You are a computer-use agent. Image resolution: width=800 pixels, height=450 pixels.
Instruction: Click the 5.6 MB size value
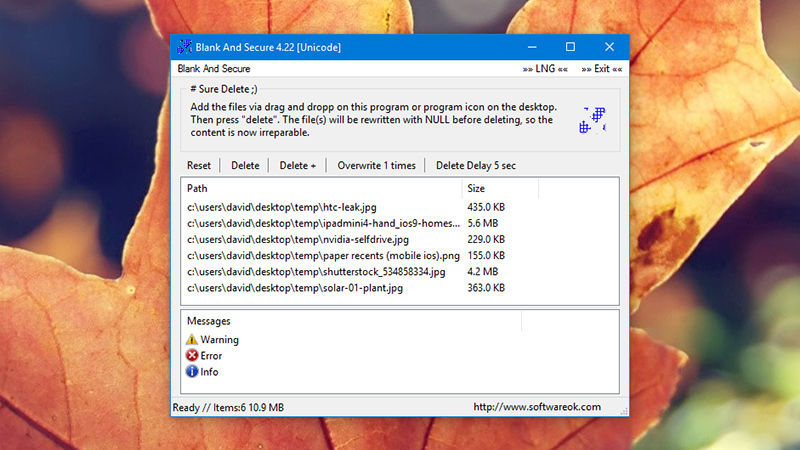483,223
